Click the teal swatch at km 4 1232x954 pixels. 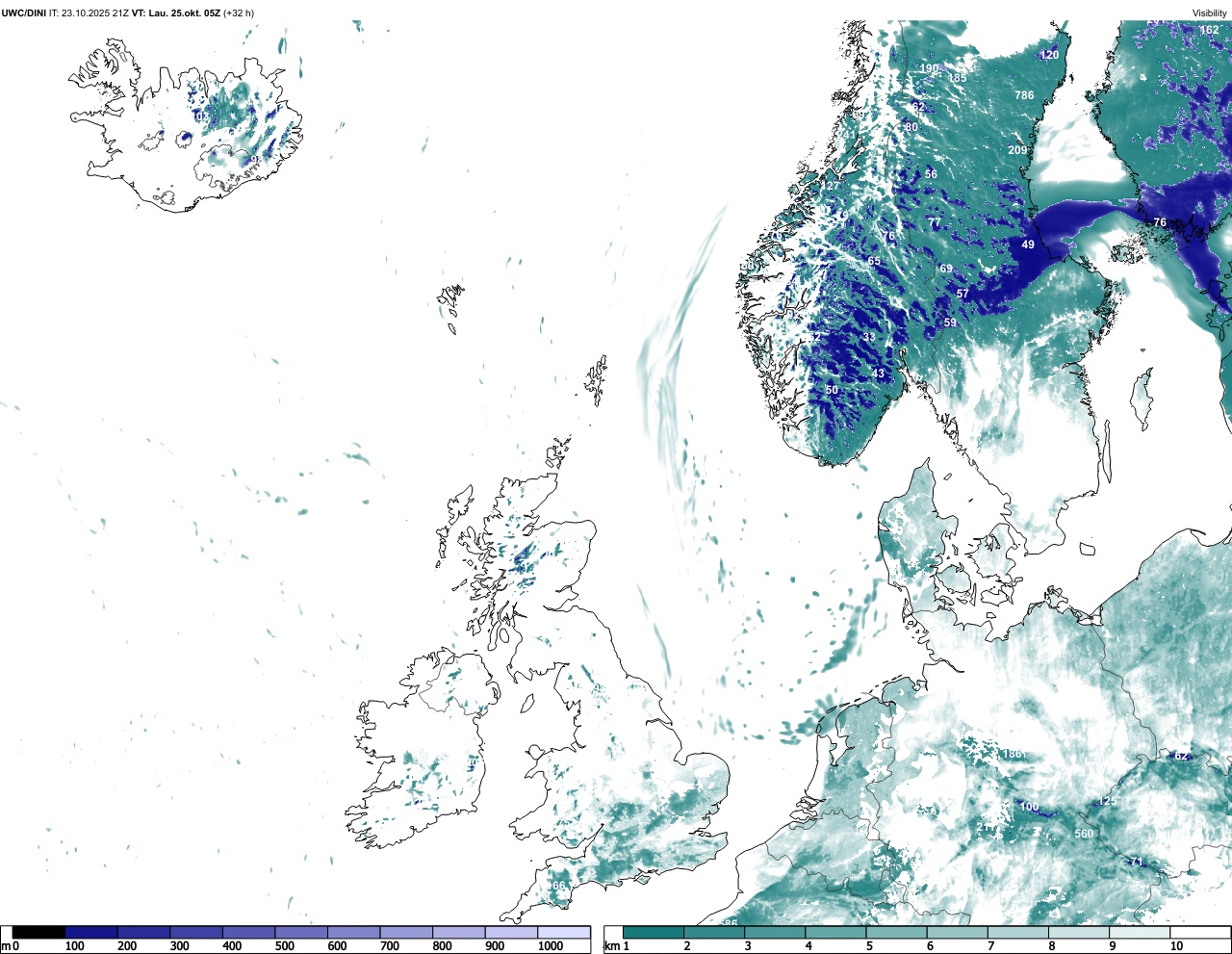click(x=836, y=932)
